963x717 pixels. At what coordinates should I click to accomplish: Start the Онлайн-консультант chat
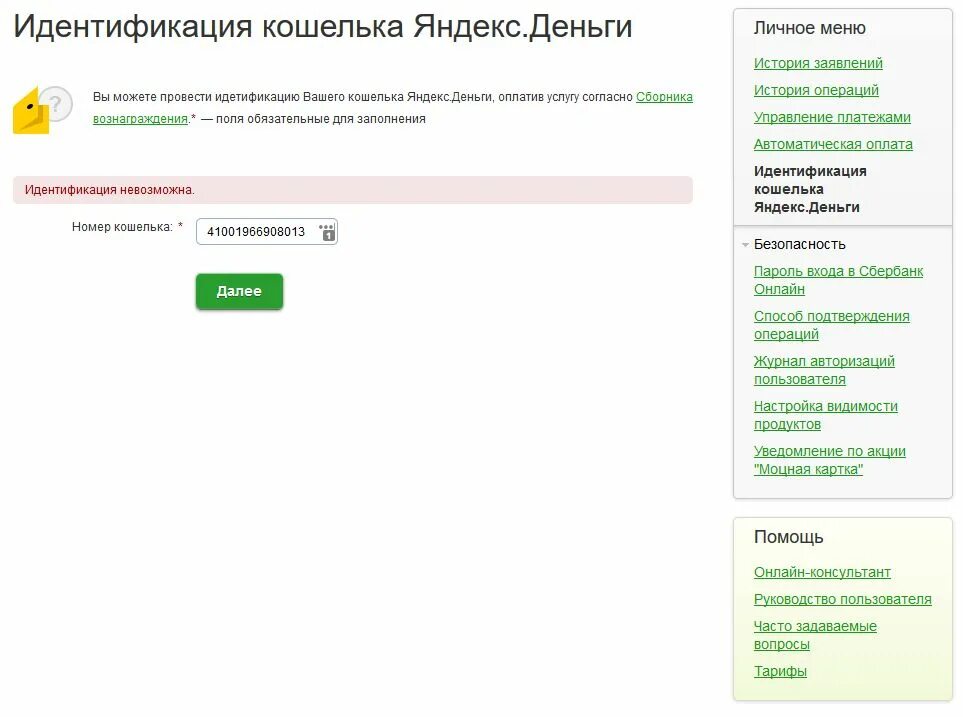822,572
